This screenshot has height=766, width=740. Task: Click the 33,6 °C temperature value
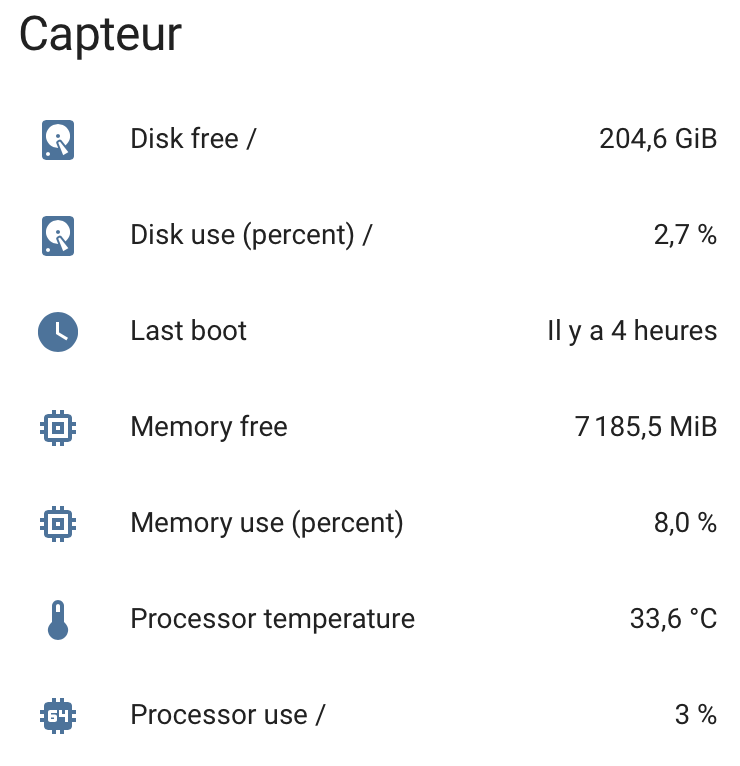pyautogui.click(x=673, y=619)
